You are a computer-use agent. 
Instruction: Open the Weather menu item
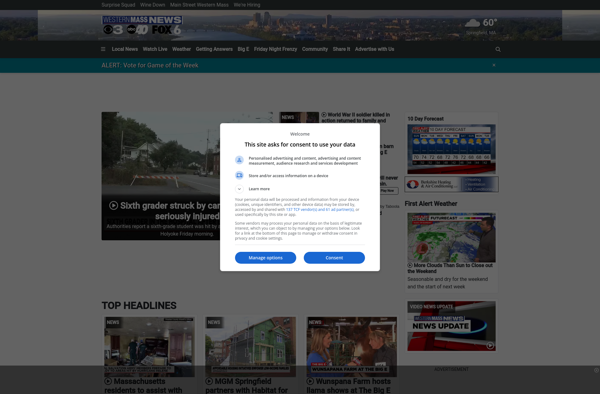click(181, 49)
